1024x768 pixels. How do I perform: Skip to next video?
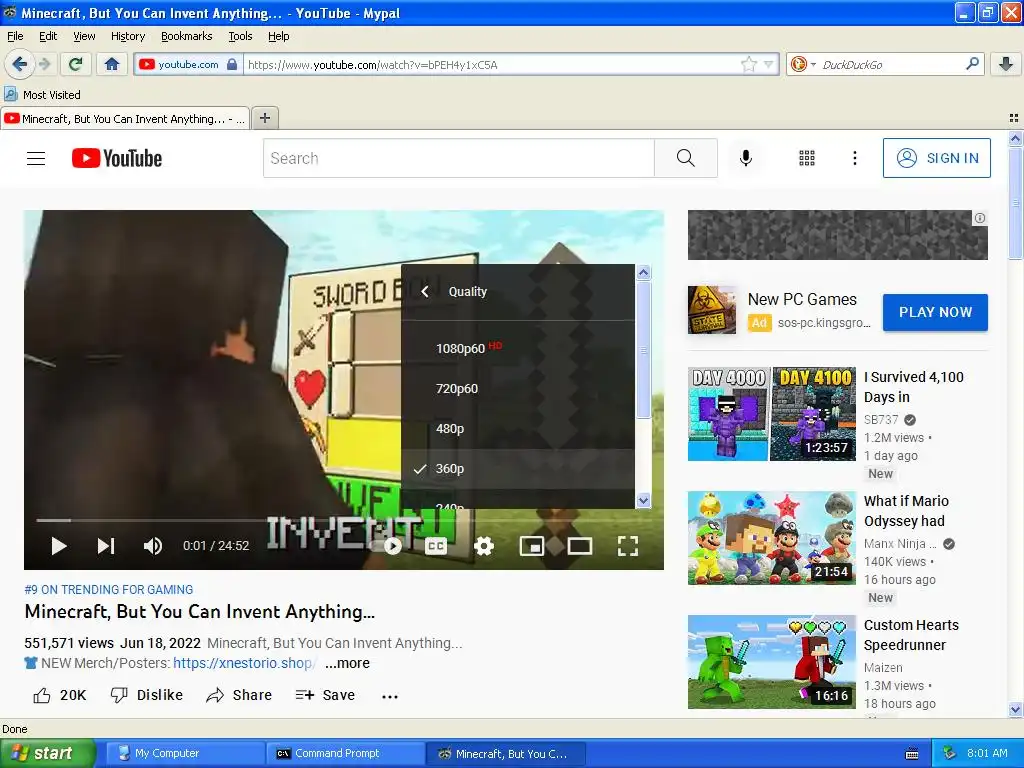pos(106,546)
